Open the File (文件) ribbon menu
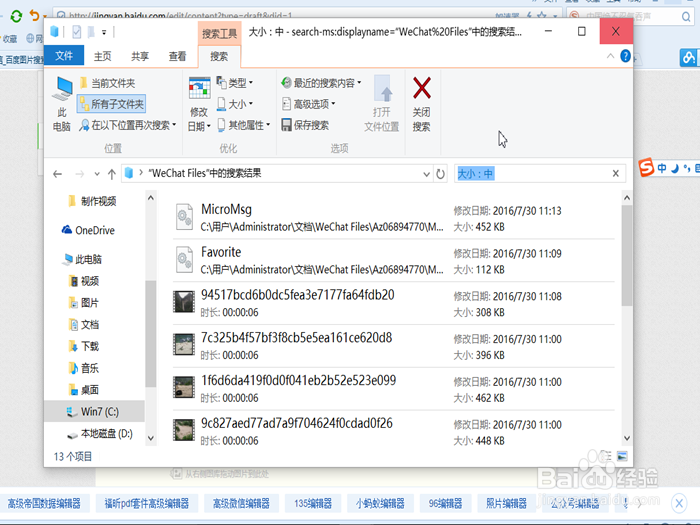 point(64,56)
